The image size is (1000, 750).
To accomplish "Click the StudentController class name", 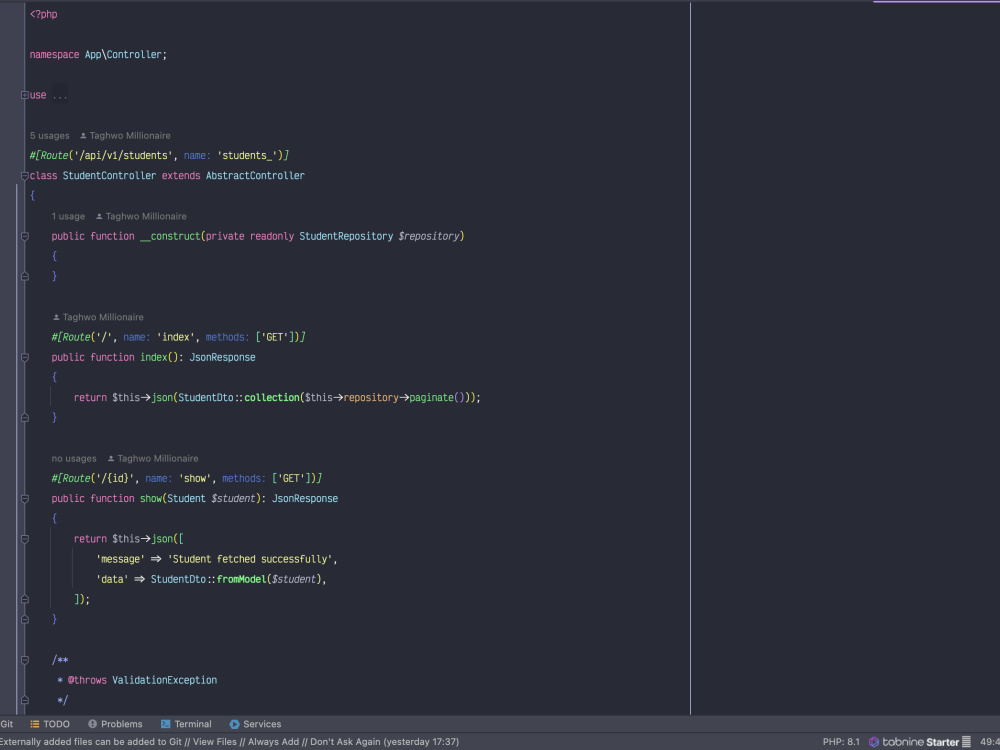I will (x=109, y=175).
